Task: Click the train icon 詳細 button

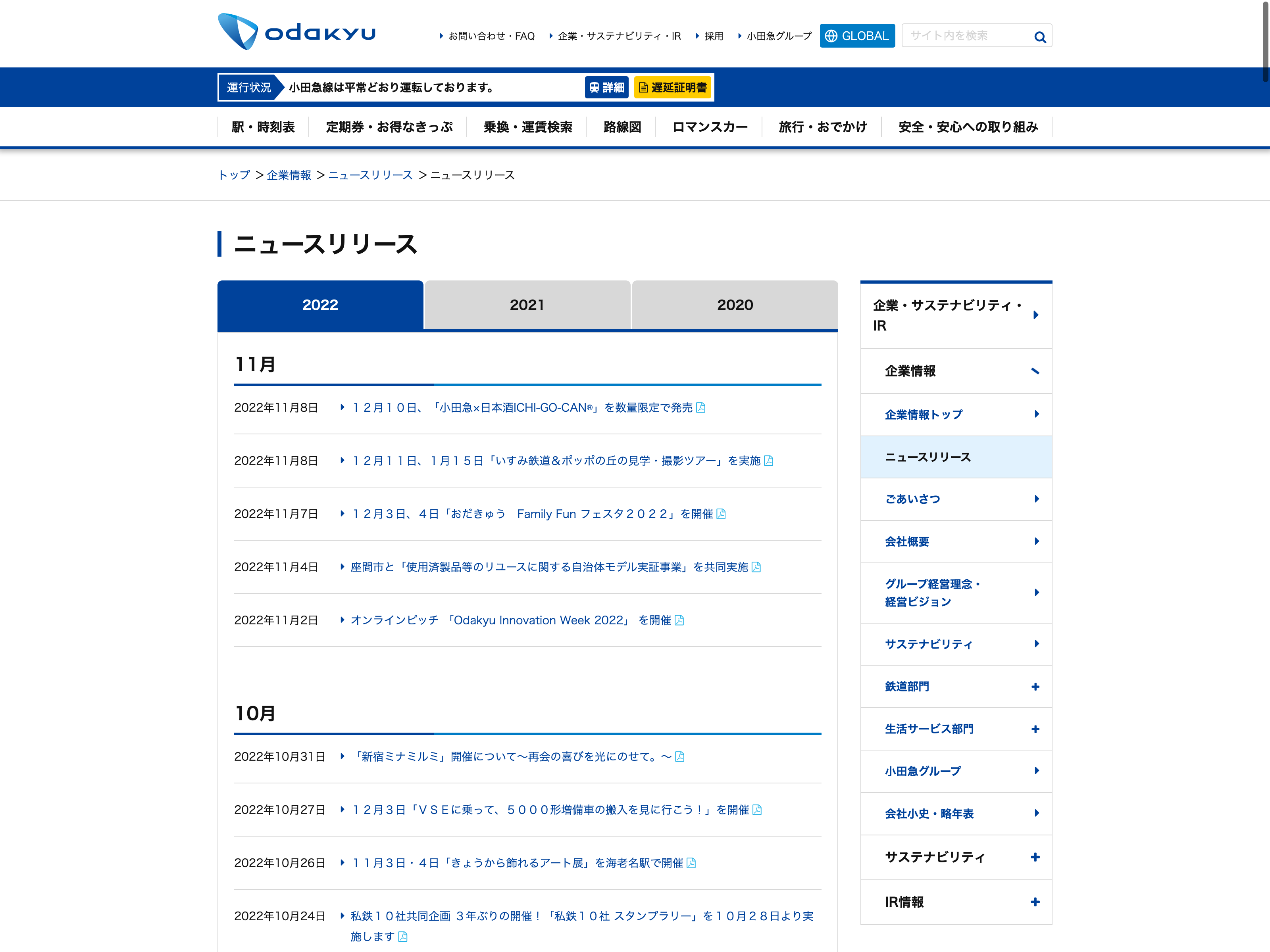Action: tap(606, 87)
